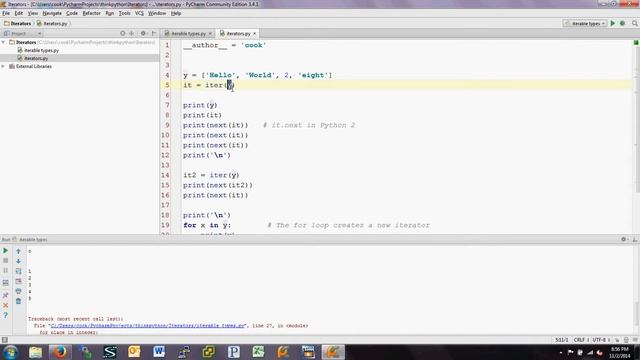Screen dimensions: 640x360
Task: Expand External Libraries tree node
Action: click(4, 66)
